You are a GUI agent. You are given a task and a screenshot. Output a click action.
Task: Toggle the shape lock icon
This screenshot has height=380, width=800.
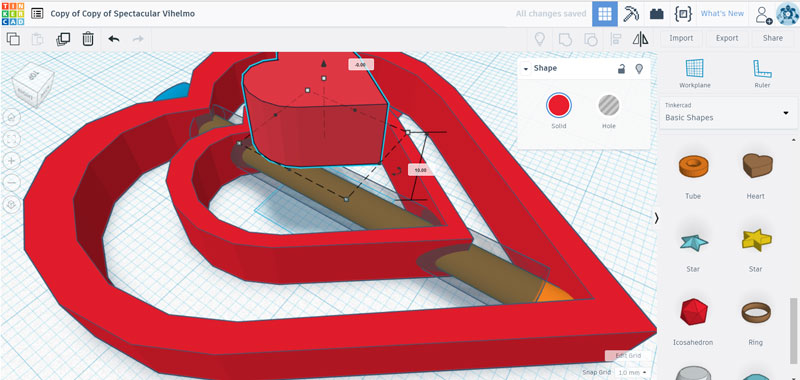[x=621, y=69]
